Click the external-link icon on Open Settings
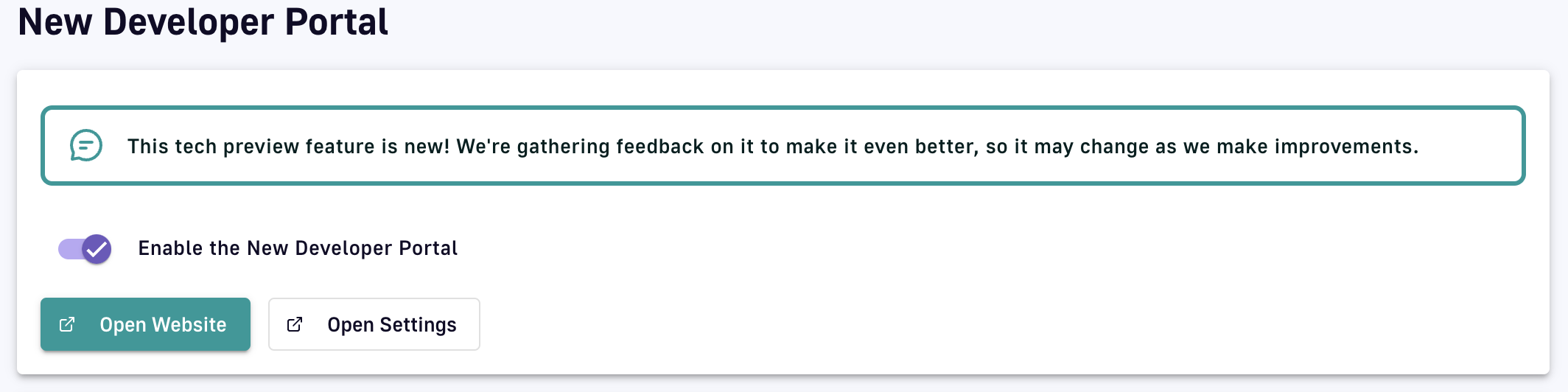The height and width of the screenshot is (392, 1568). 295,324
